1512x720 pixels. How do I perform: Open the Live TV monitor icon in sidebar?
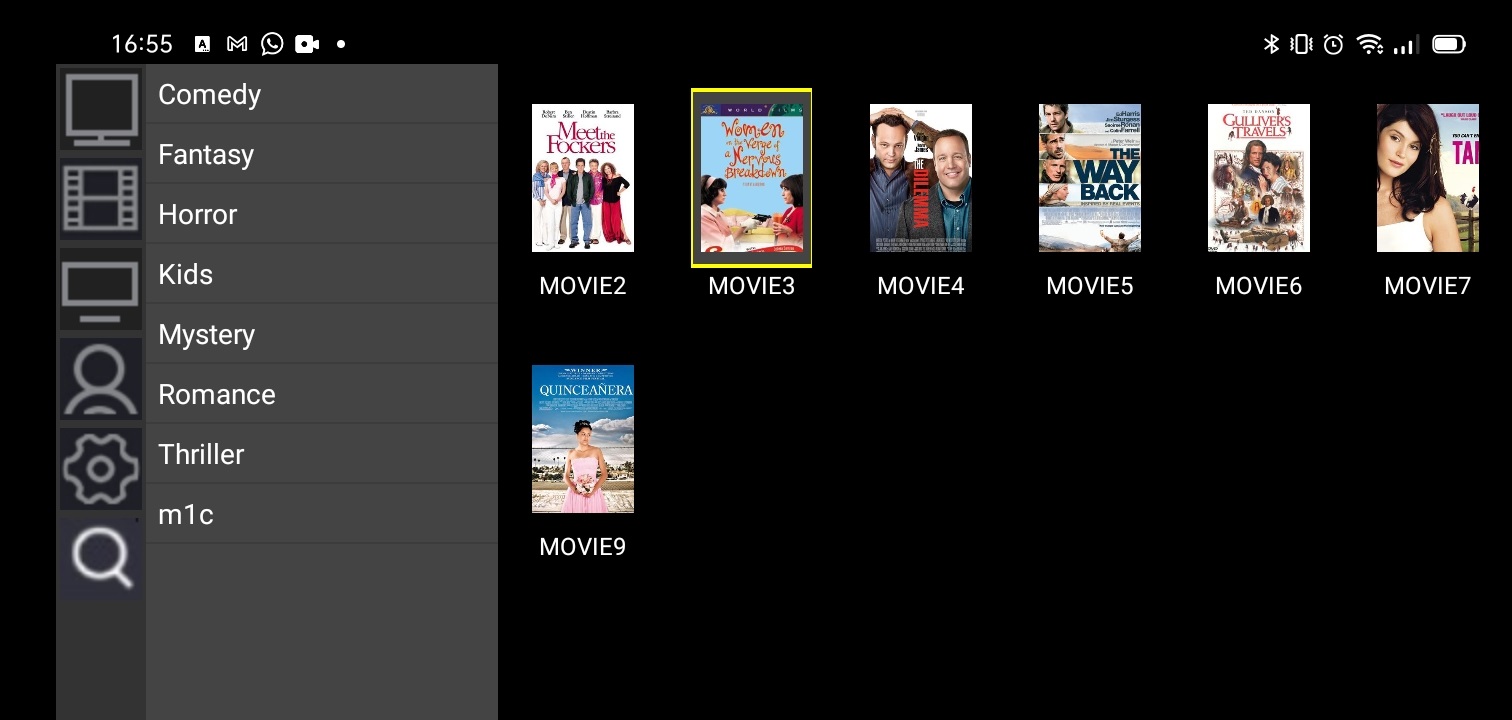click(x=101, y=109)
